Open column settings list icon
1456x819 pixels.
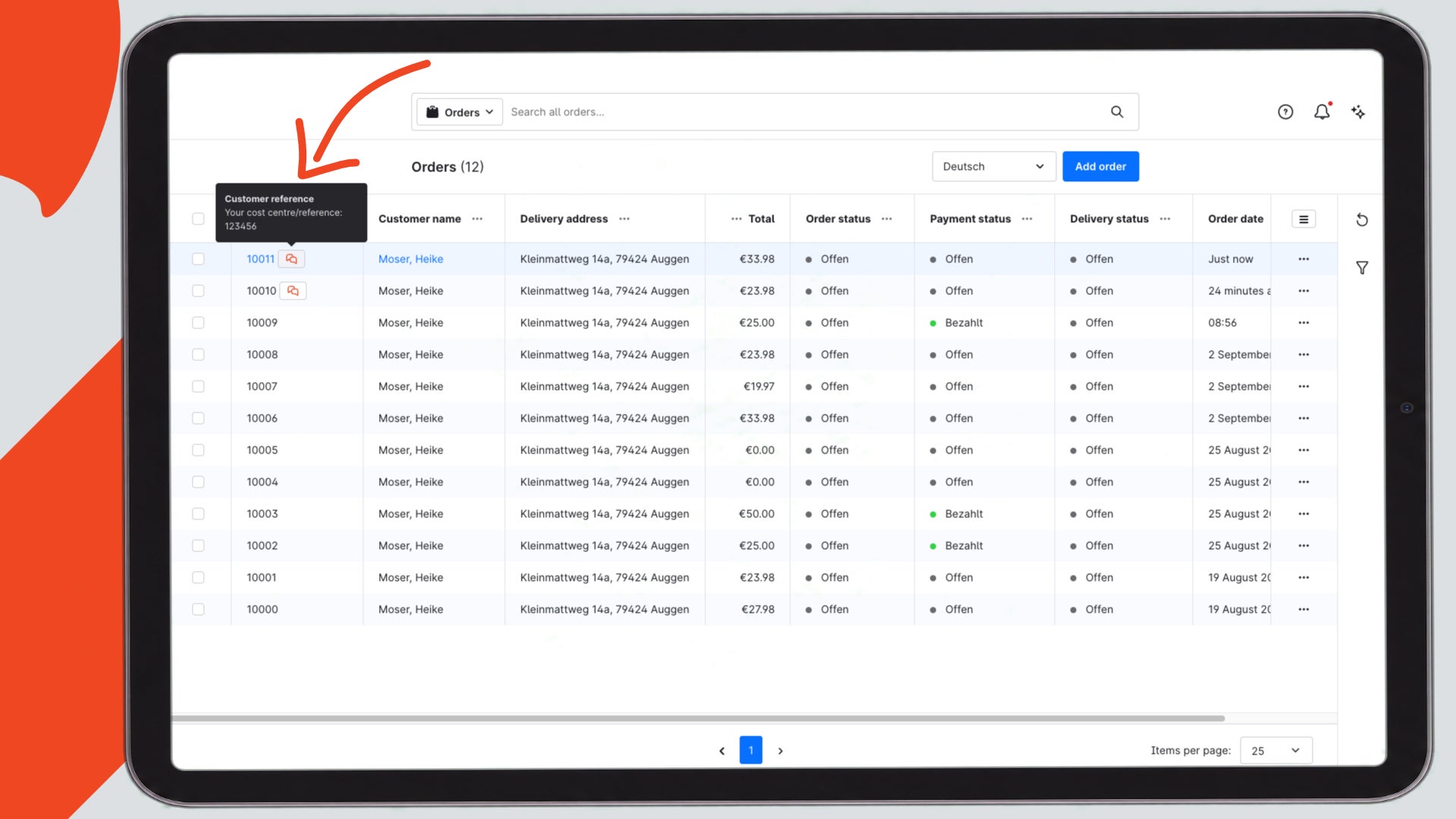(x=1304, y=219)
